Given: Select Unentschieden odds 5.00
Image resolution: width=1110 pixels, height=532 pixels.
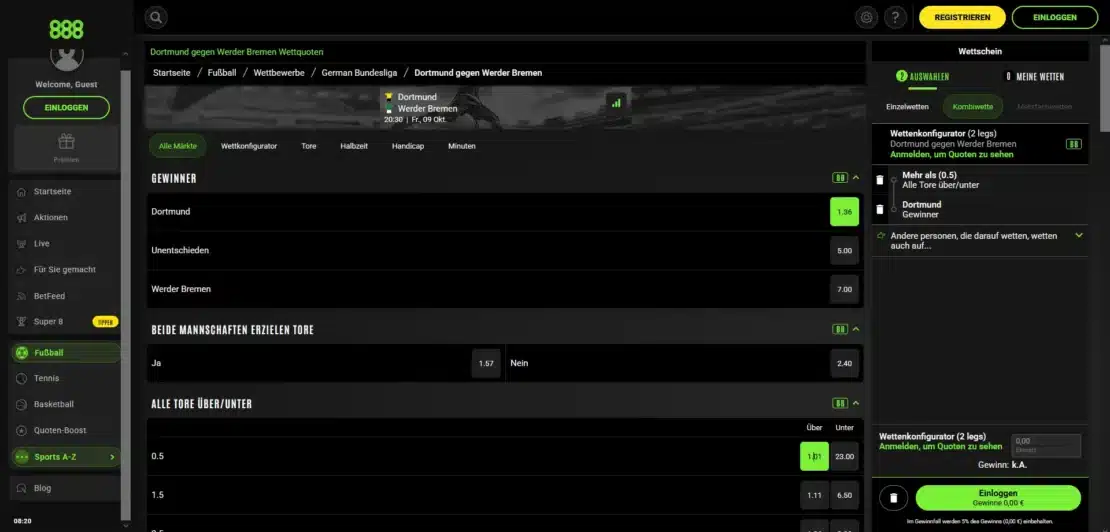Looking at the screenshot, I should point(844,250).
